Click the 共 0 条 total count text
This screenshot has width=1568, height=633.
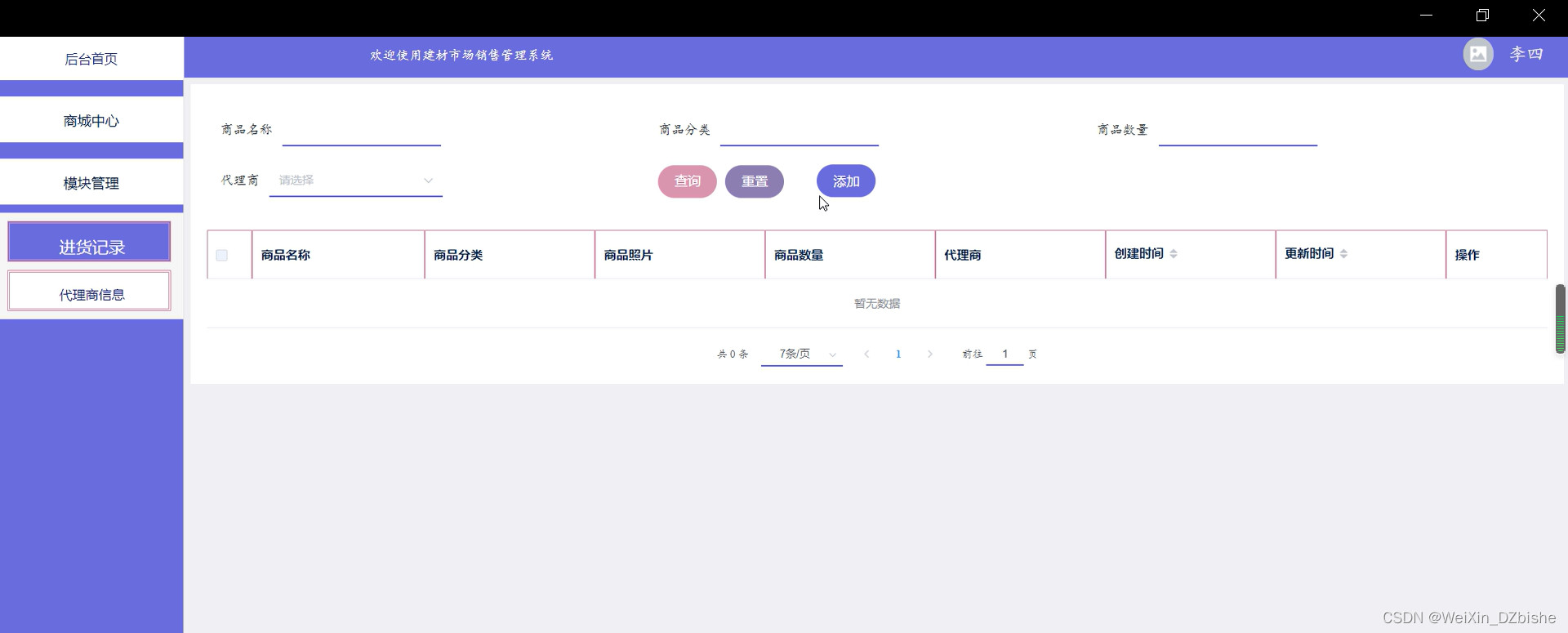[x=733, y=354]
